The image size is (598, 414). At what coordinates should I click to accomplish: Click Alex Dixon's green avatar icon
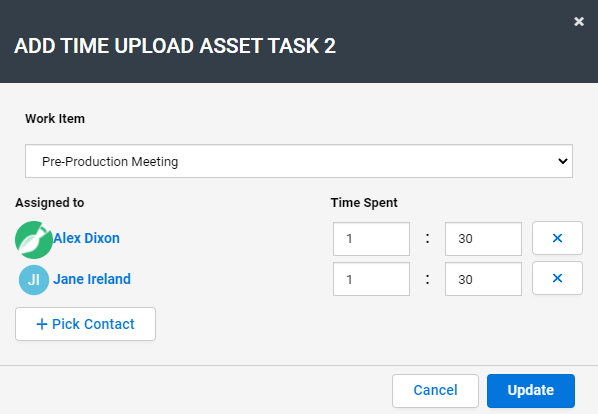tap(34, 240)
